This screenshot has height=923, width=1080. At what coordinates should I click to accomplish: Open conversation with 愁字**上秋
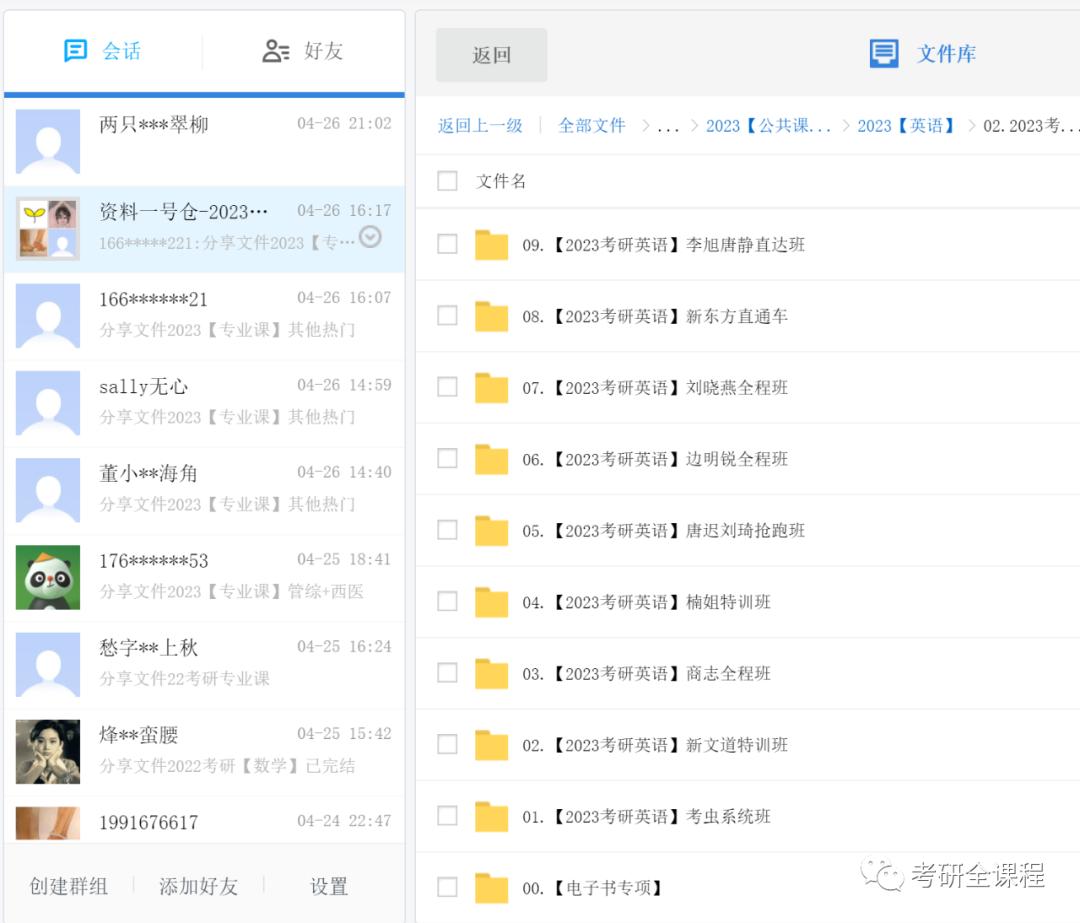pyautogui.click(x=204, y=664)
